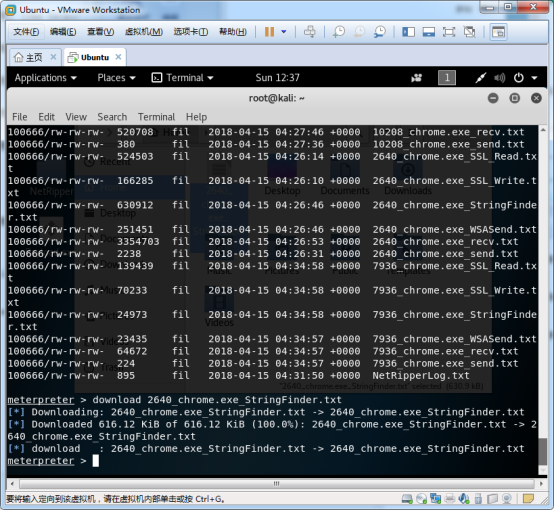Click the horizontal scrollbar right arrow

point(541,483)
